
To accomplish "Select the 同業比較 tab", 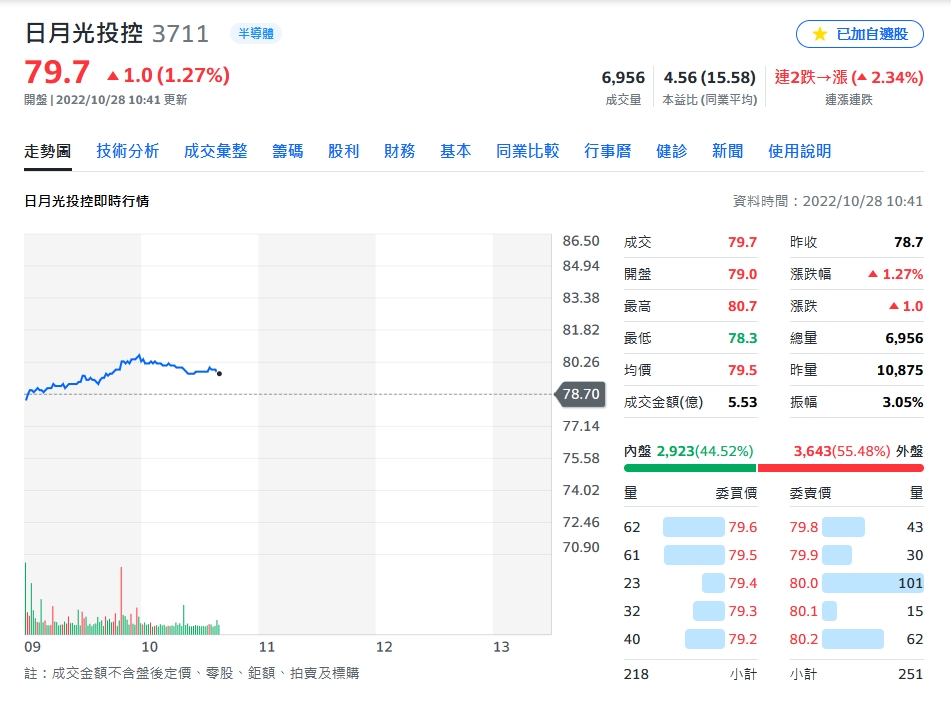I will [528, 151].
